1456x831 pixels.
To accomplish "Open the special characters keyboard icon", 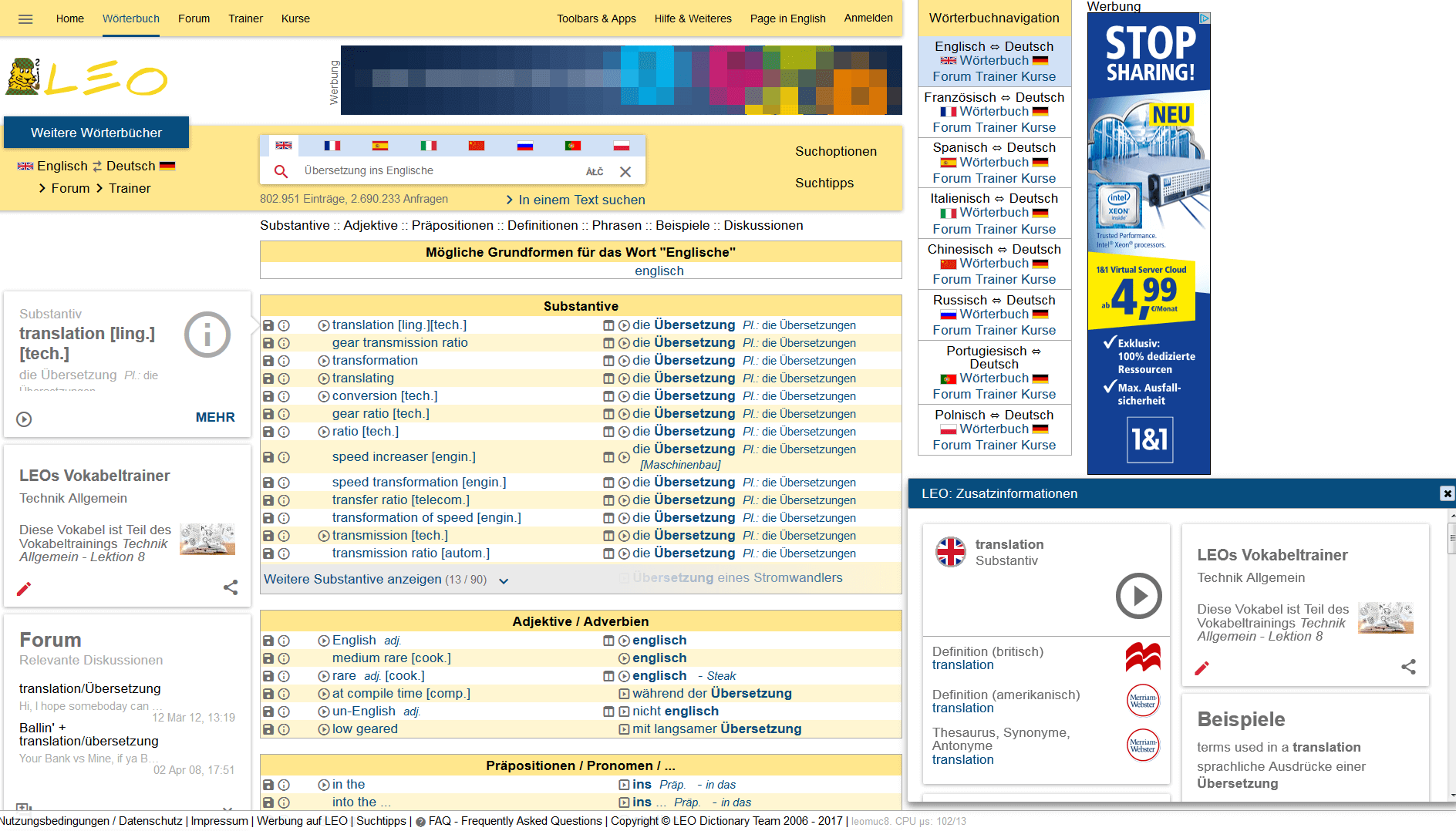I will pyautogui.click(x=595, y=171).
